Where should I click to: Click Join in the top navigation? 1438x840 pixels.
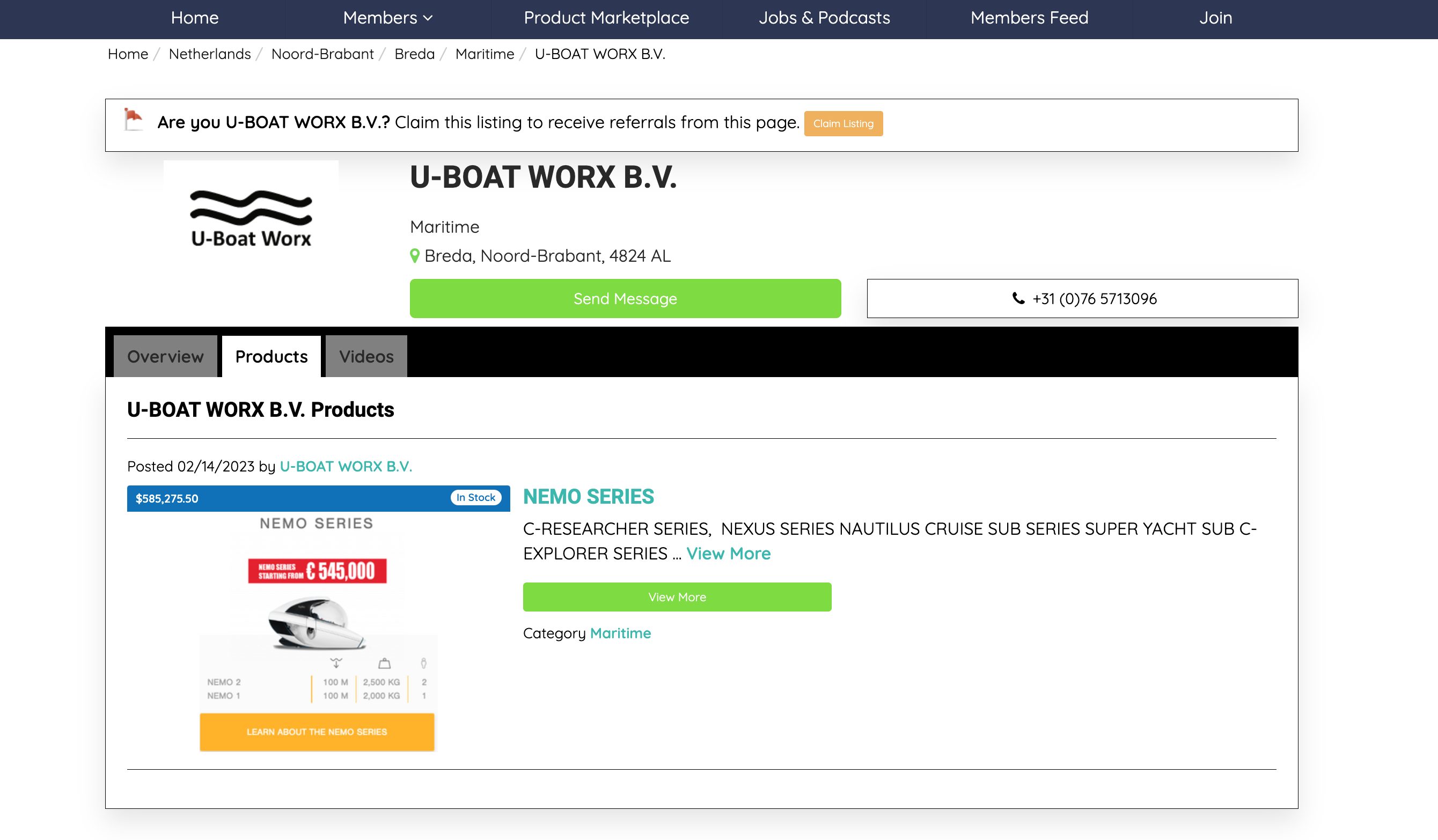point(1215,18)
